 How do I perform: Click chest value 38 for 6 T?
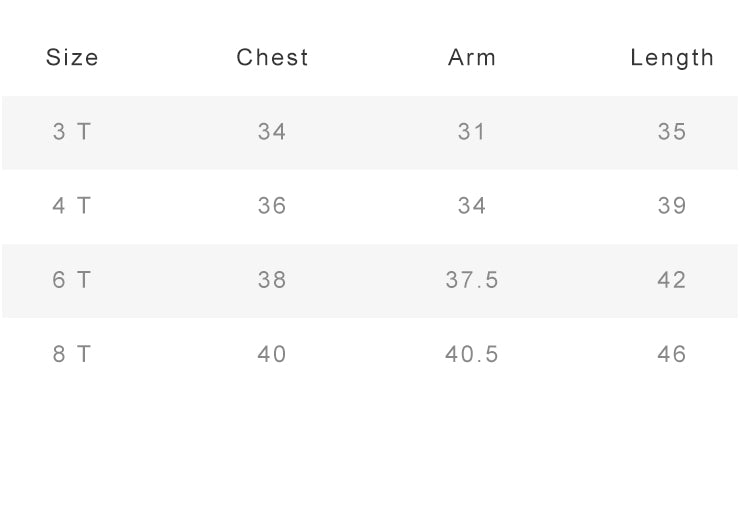[x=272, y=280]
